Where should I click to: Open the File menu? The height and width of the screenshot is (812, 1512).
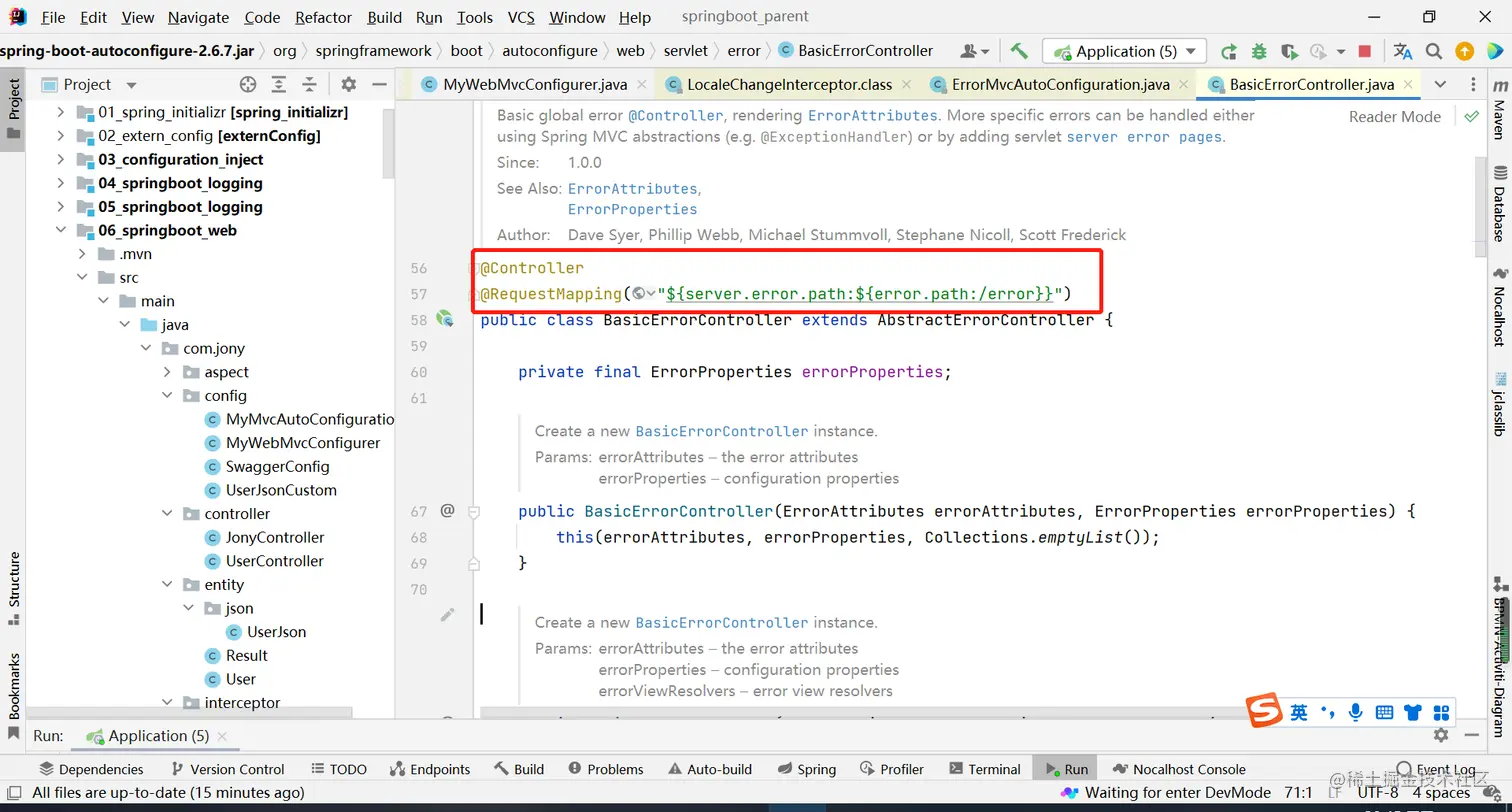[x=53, y=18]
